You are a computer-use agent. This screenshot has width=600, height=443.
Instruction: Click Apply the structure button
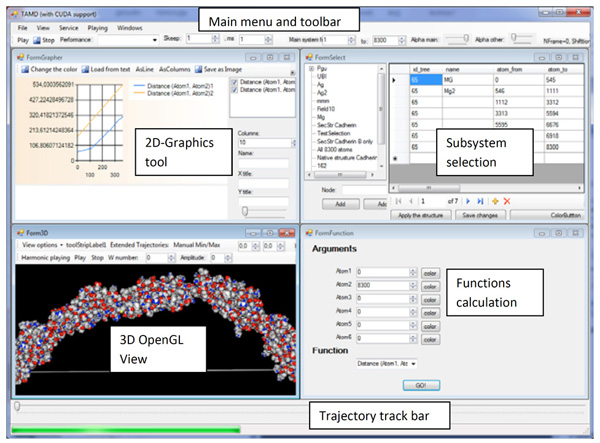pyautogui.click(x=420, y=215)
